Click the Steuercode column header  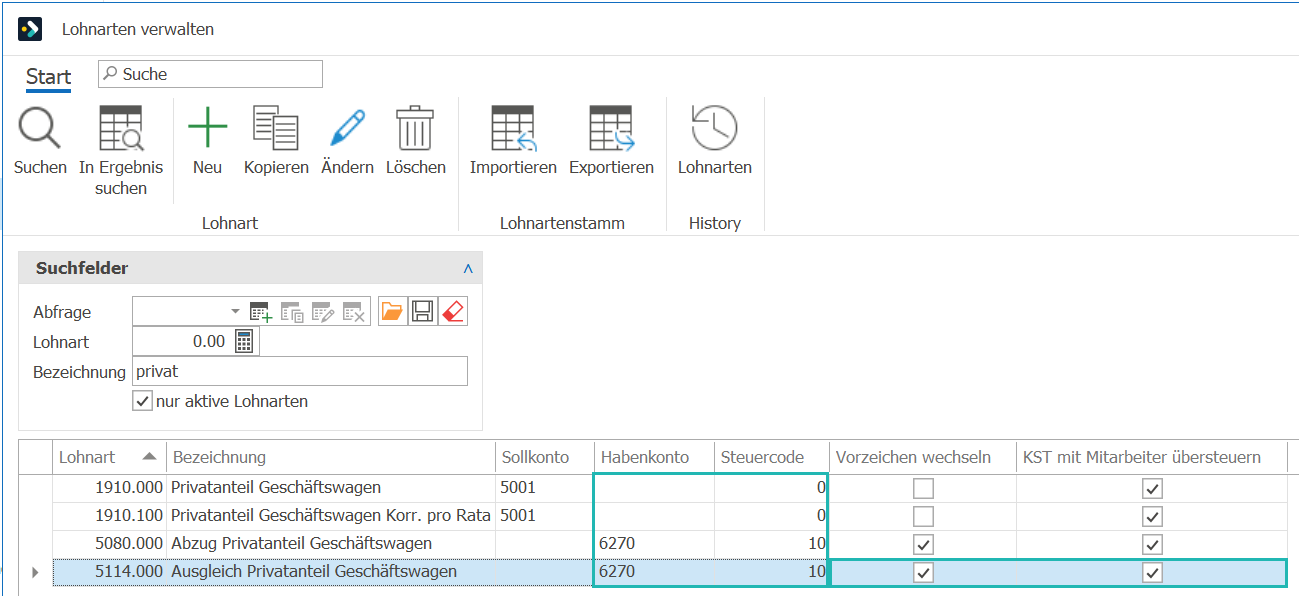(x=772, y=457)
